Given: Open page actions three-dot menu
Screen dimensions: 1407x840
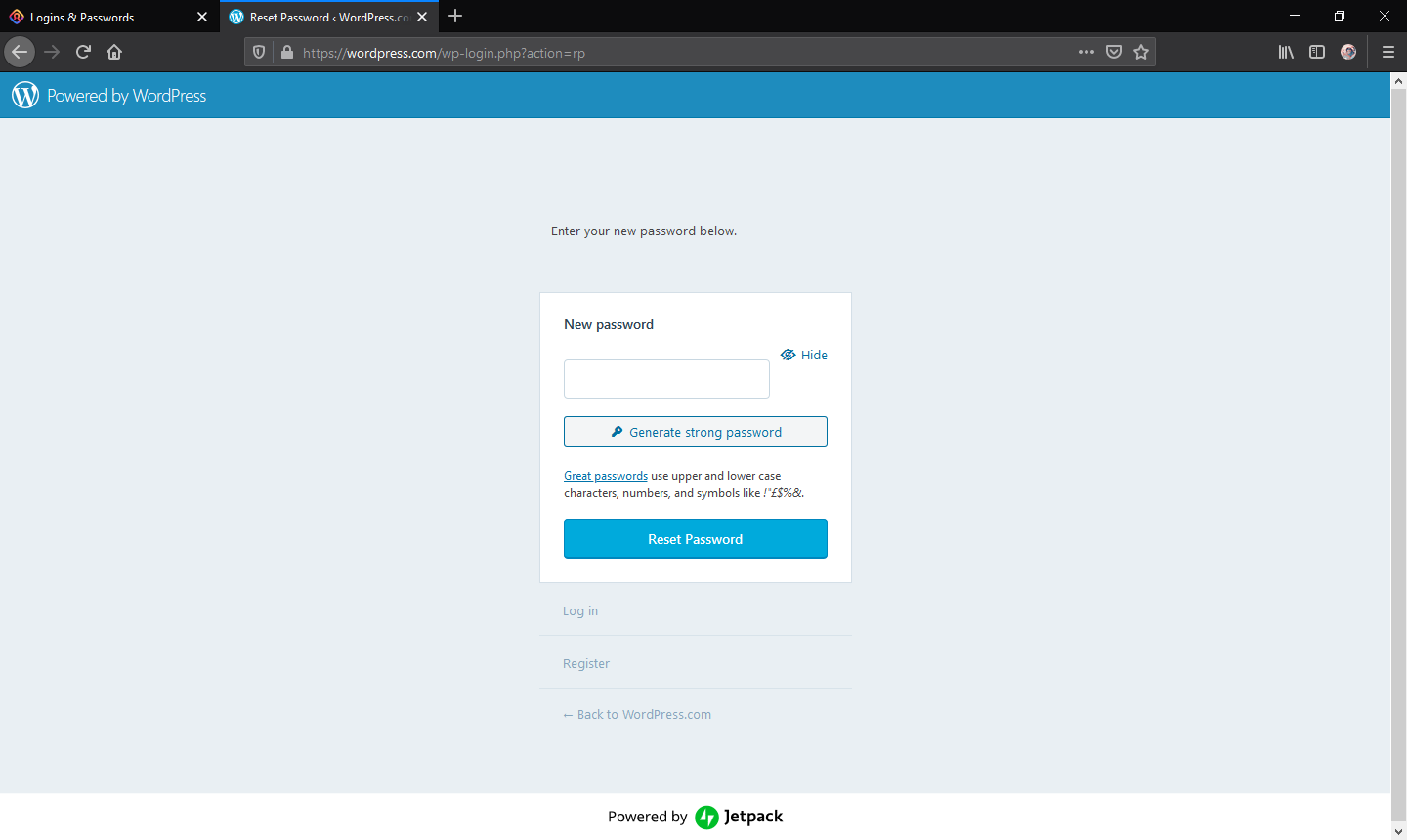Looking at the screenshot, I should click(x=1087, y=52).
